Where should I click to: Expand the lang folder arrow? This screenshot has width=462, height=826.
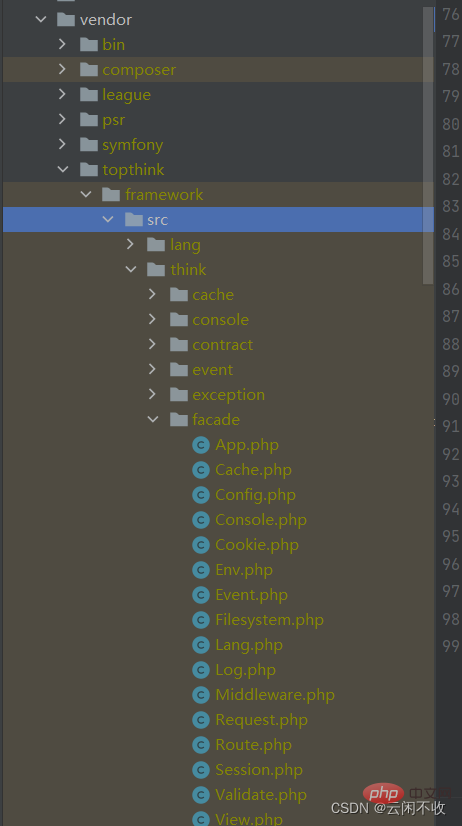(x=130, y=244)
